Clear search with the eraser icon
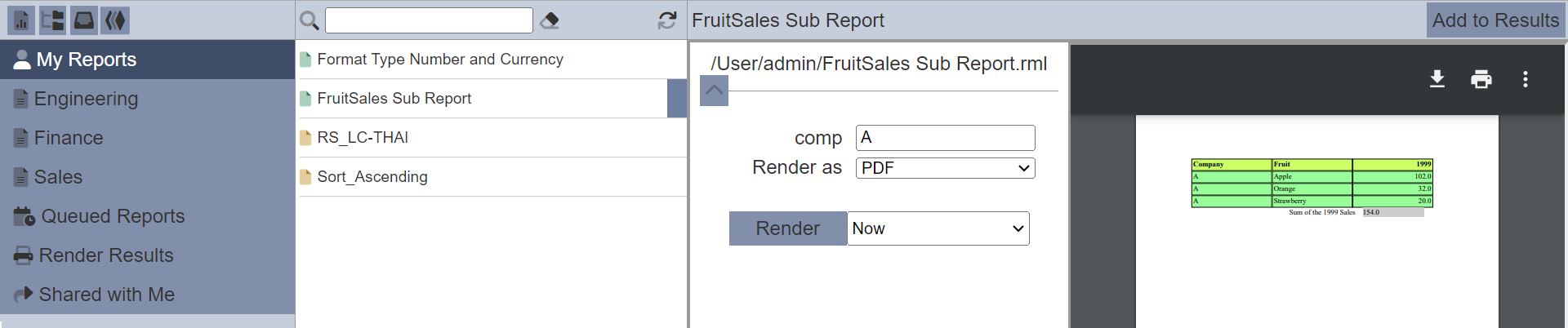This screenshot has width=1568, height=328. 550,20
